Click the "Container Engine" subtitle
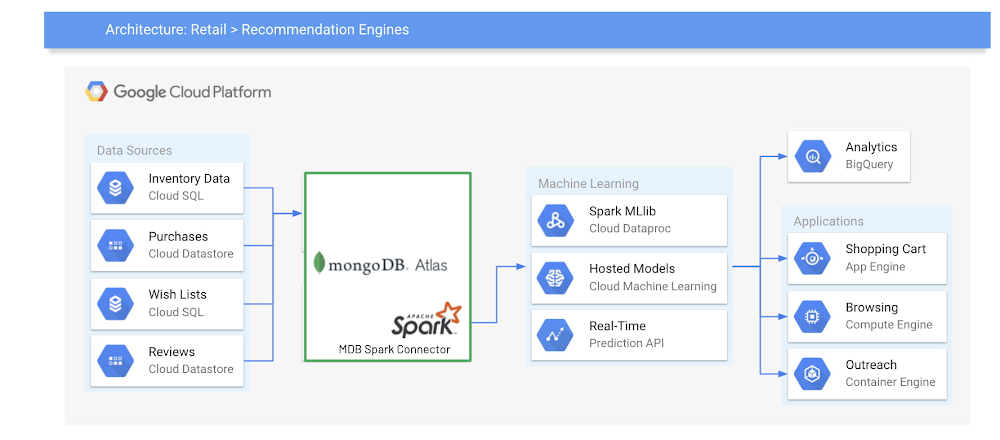This screenshot has width=1000, height=440. [890, 382]
